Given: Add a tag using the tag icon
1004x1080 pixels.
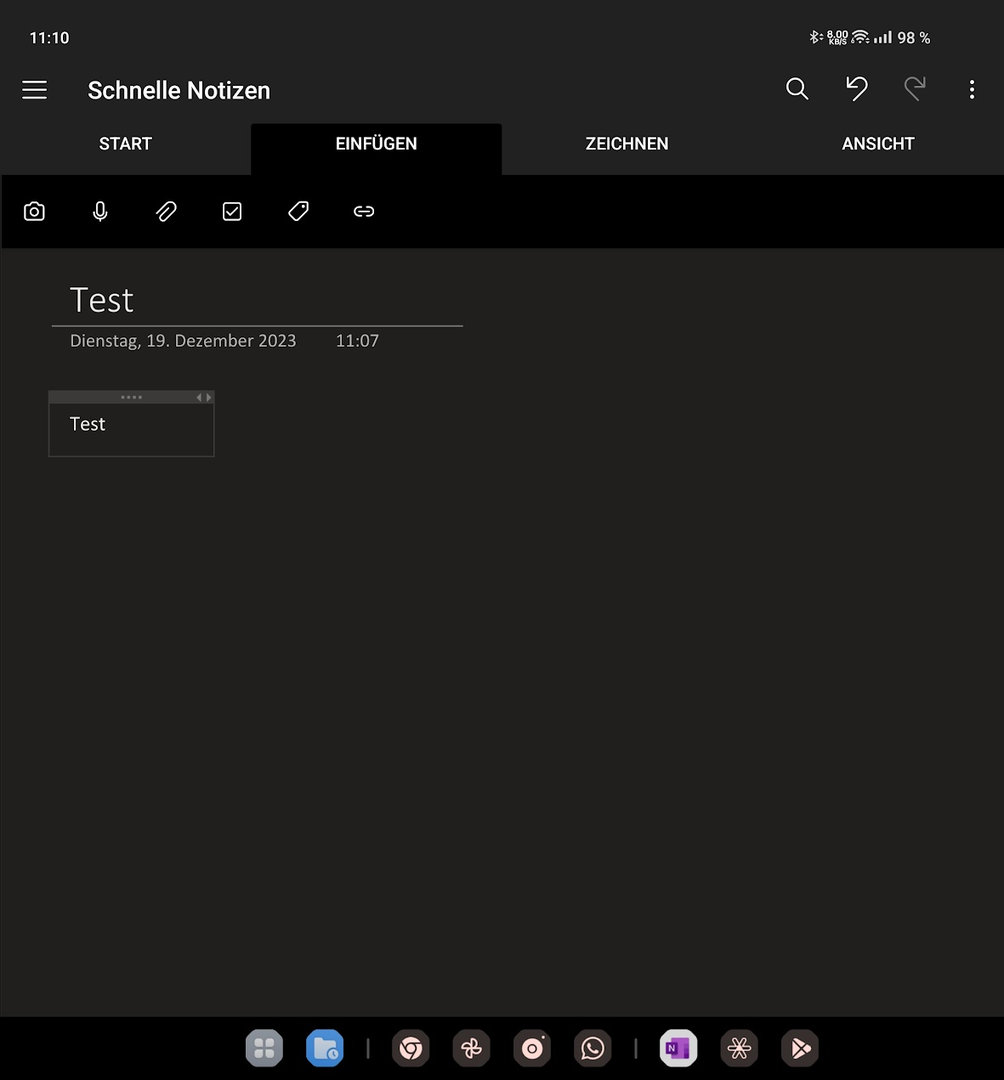Looking at the screenshot, I should pos(298,211).
